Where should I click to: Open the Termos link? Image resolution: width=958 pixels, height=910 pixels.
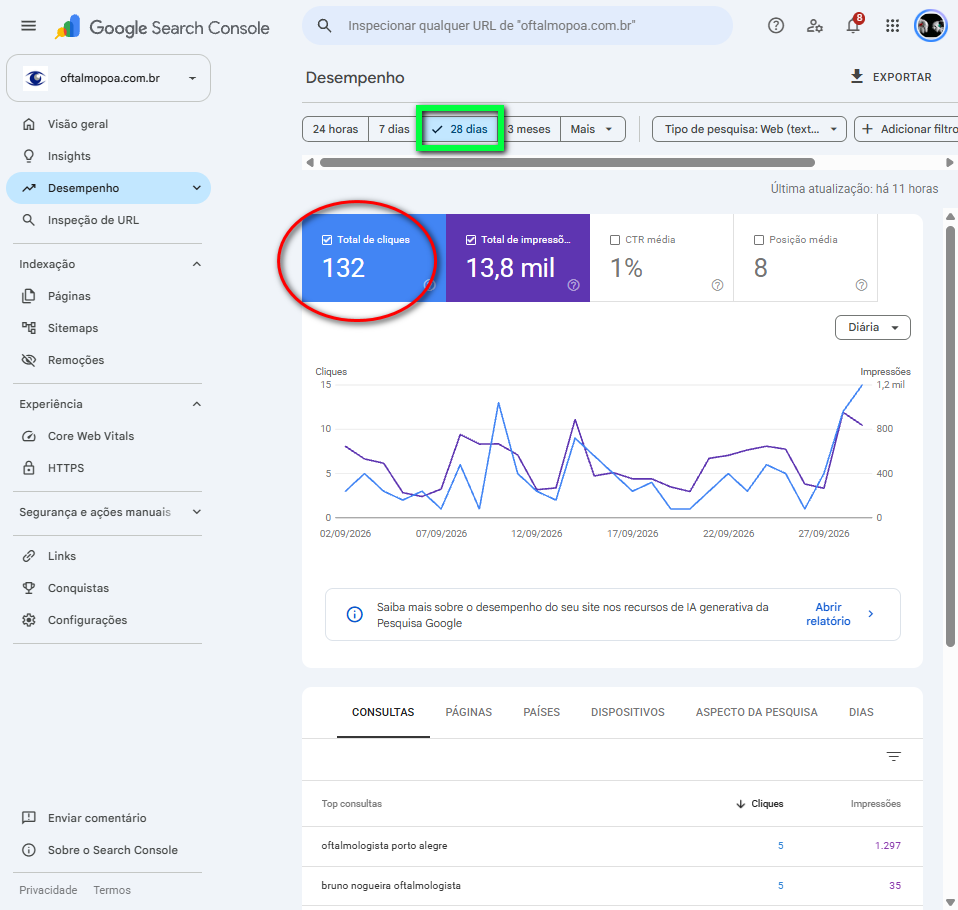coord(112,890)
